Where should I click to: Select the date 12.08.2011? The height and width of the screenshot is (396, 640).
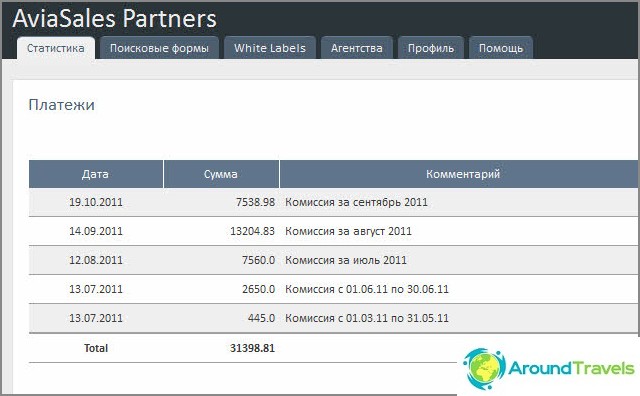click(x=96, y=260)
